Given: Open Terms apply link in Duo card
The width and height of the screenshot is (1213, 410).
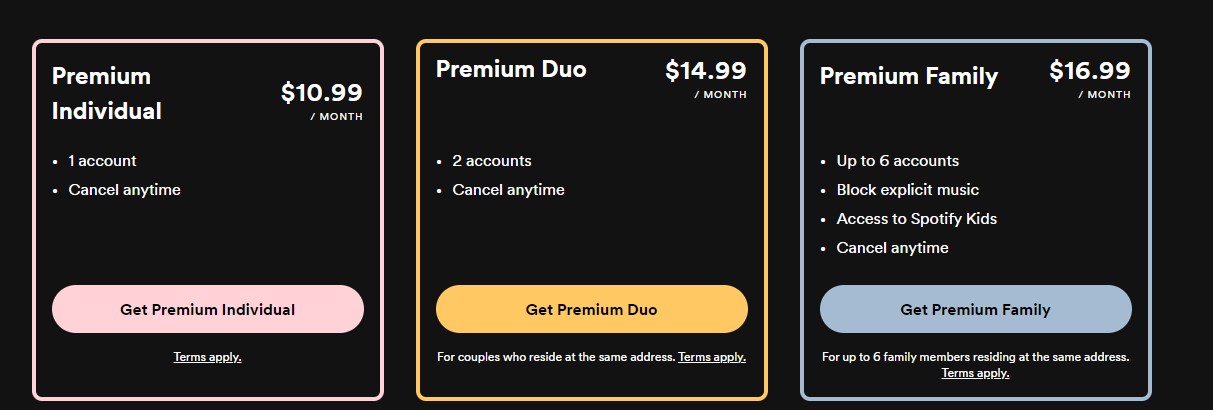Looking at the screenshot, I should (x=712, y=357).
